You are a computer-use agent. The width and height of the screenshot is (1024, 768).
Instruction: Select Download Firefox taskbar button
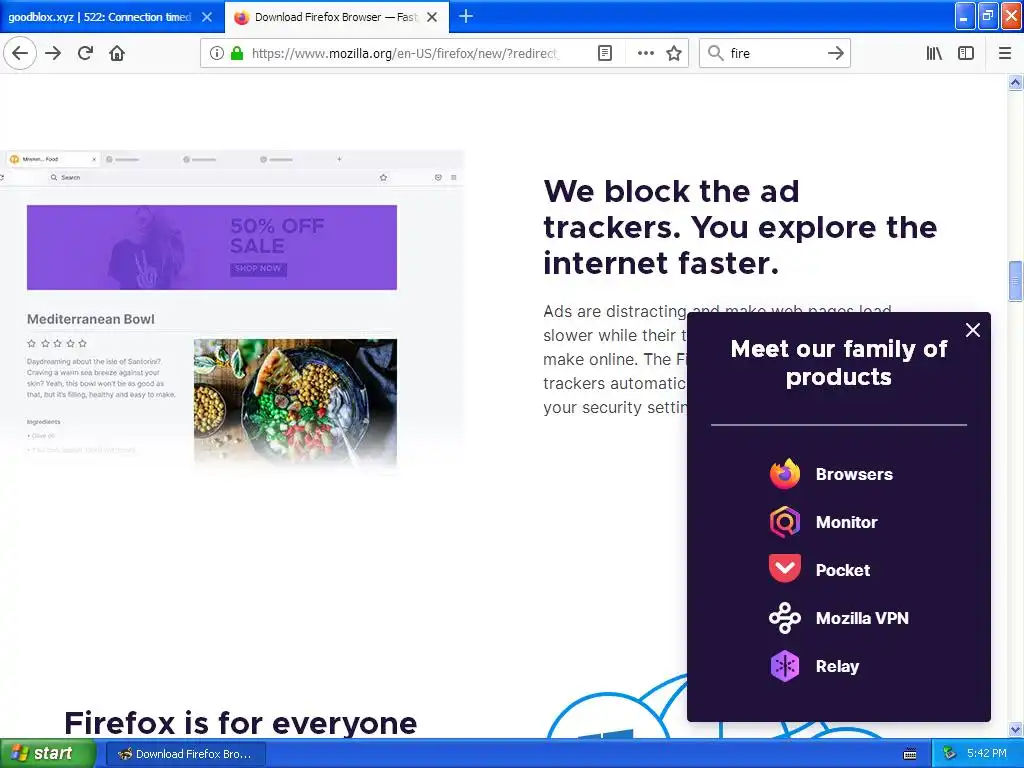185,754
